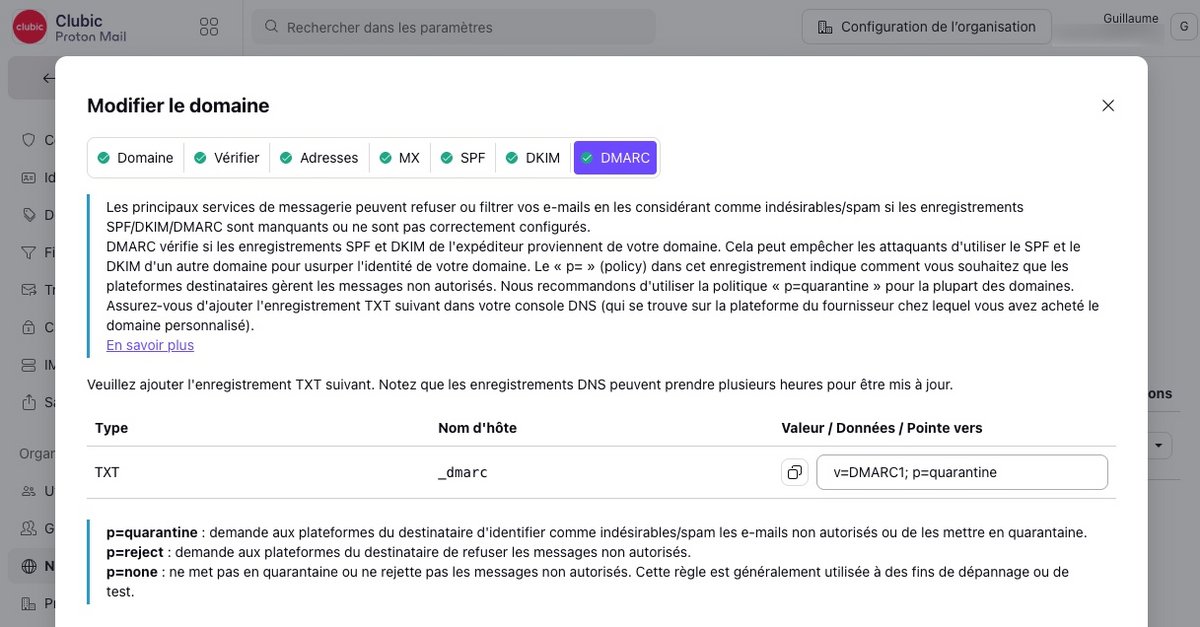Click the p=reject policy description line
This screenshot has height=627, width=1200.
click(398, 552)
